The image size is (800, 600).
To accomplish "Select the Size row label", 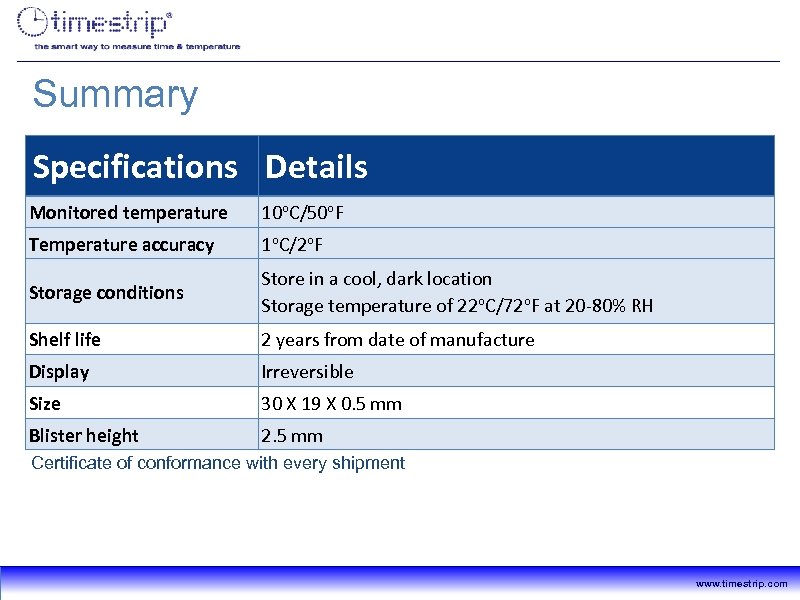I will click(x=45, y=404).
